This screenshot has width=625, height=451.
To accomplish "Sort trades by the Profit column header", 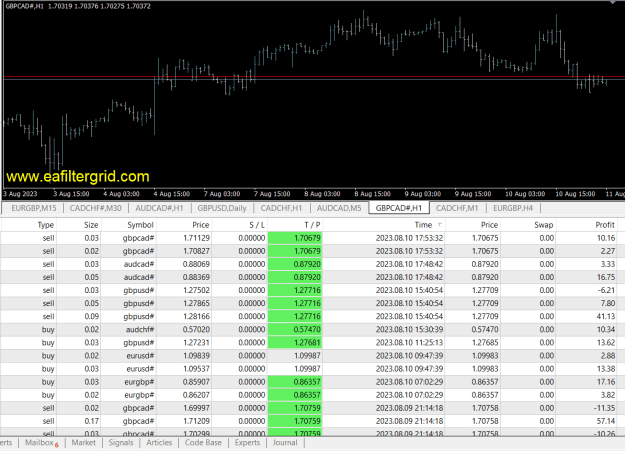I will pyautogui.click(x=605, y=225).
